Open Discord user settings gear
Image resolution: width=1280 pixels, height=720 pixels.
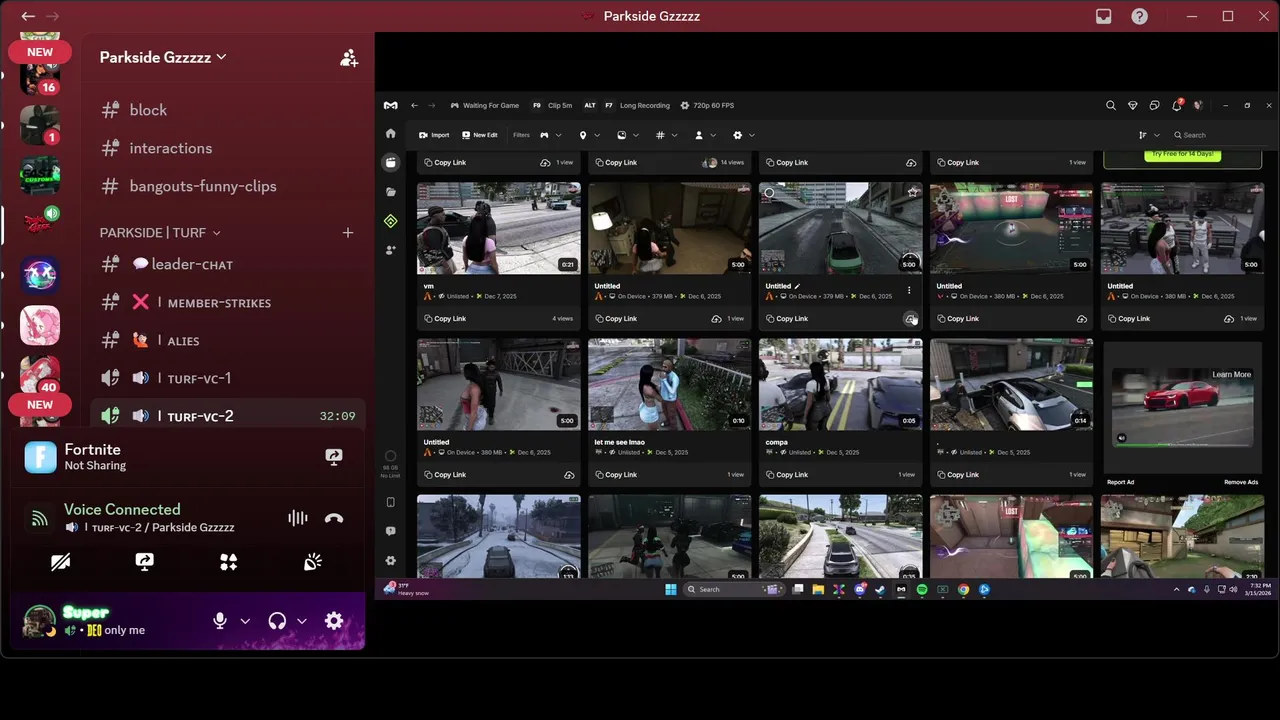click(x=334, y=621)
